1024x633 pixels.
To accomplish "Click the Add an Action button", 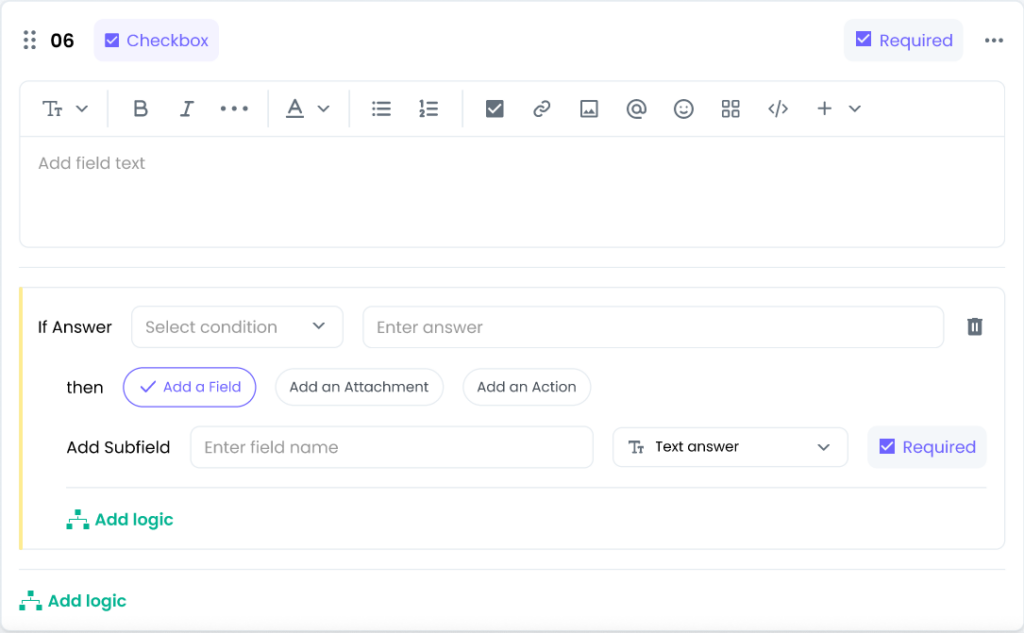I will pos(526,387).
